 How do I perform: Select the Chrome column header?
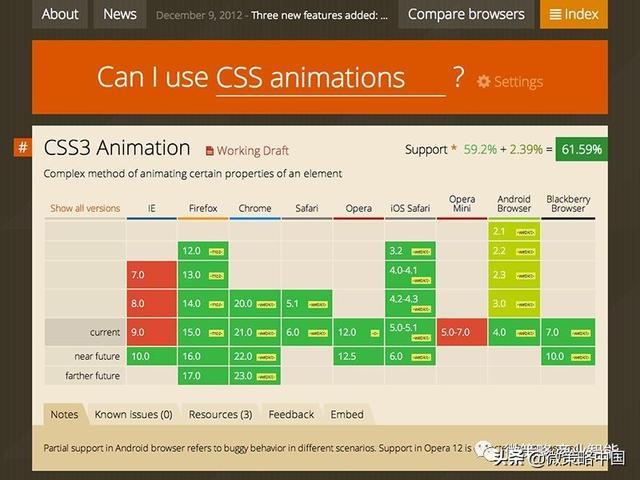[x=255, y=208]
